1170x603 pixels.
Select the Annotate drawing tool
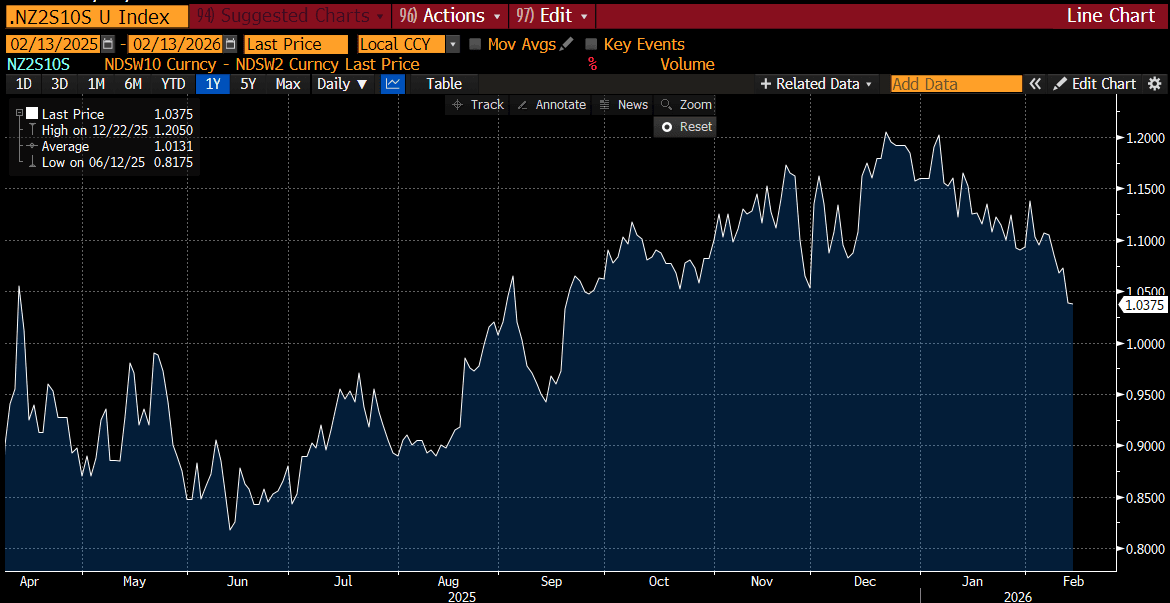pos(552,105)
